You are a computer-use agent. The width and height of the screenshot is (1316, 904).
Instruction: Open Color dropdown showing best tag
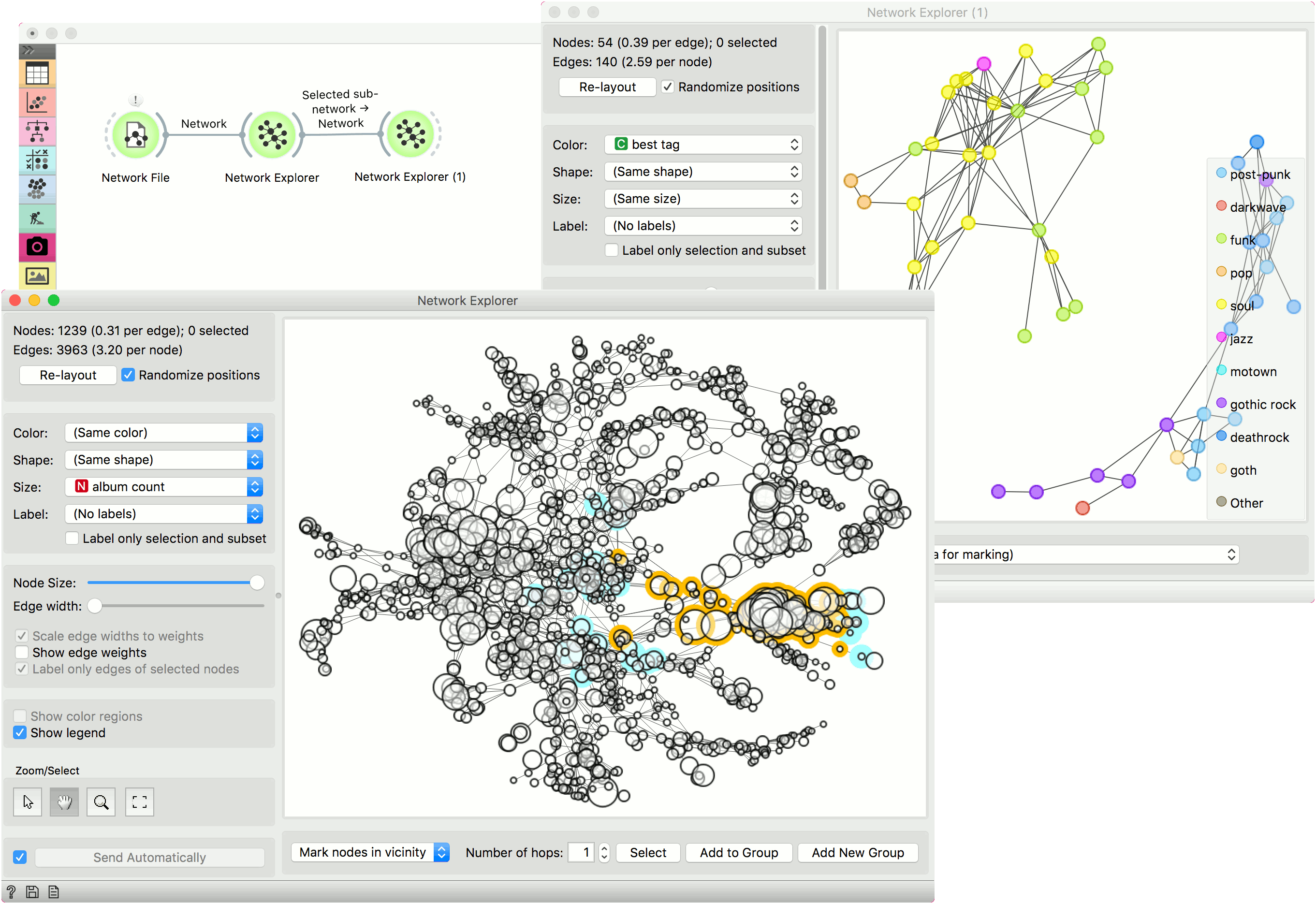(x=702, y=145)
